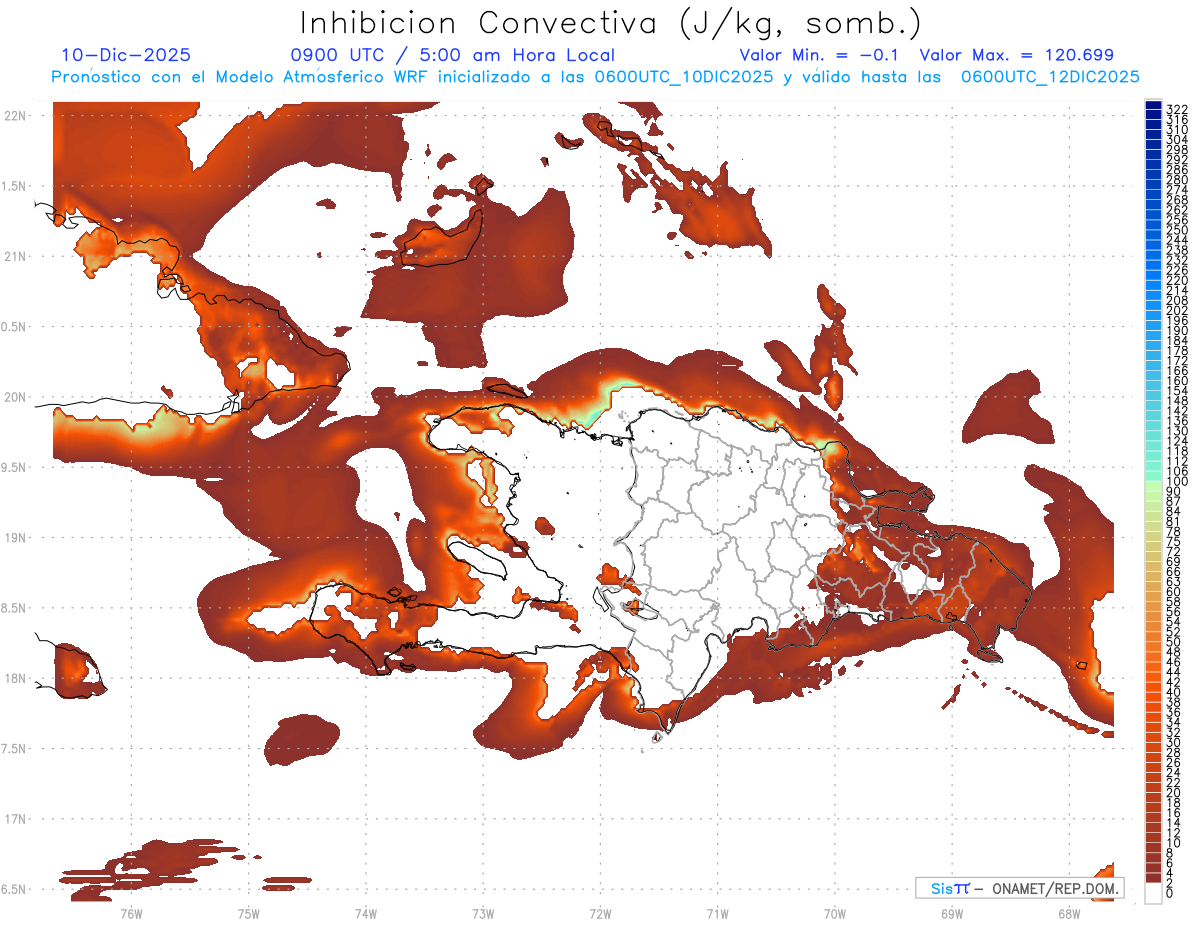This screenshot has height=927, width=1200.
Task: Click the "70W" longitude label
Action: 834,914
